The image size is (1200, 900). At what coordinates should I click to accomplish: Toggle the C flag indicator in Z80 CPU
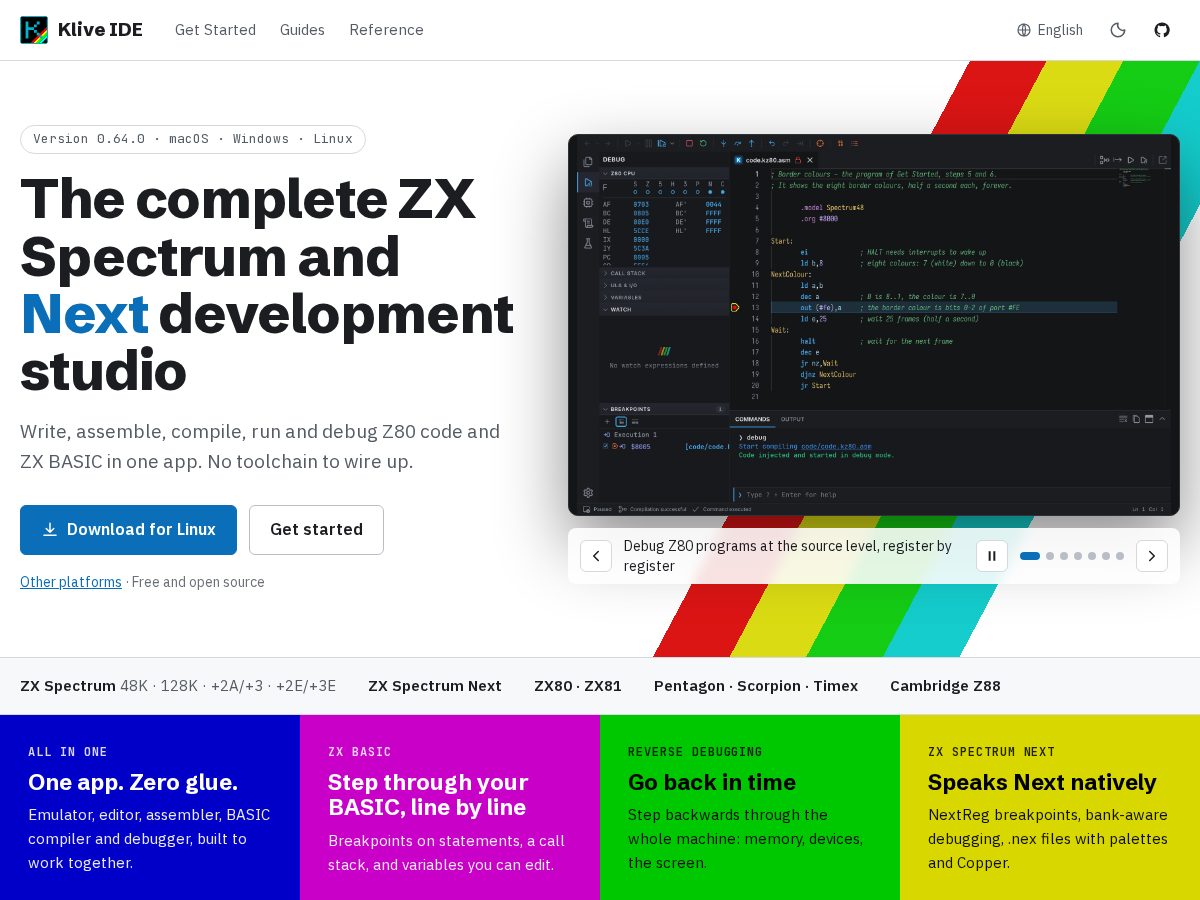(x=723, y=191)
